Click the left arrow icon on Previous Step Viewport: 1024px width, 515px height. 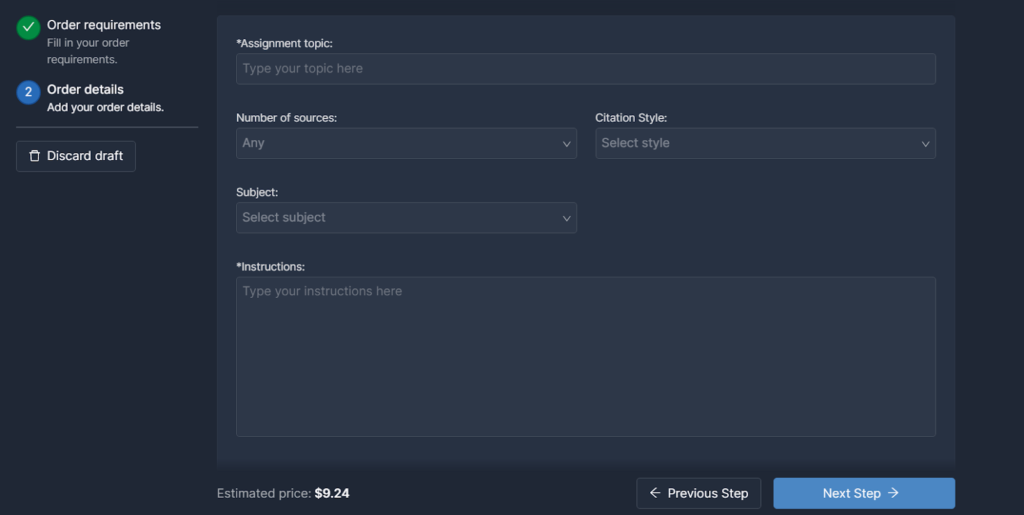[654, 493]
